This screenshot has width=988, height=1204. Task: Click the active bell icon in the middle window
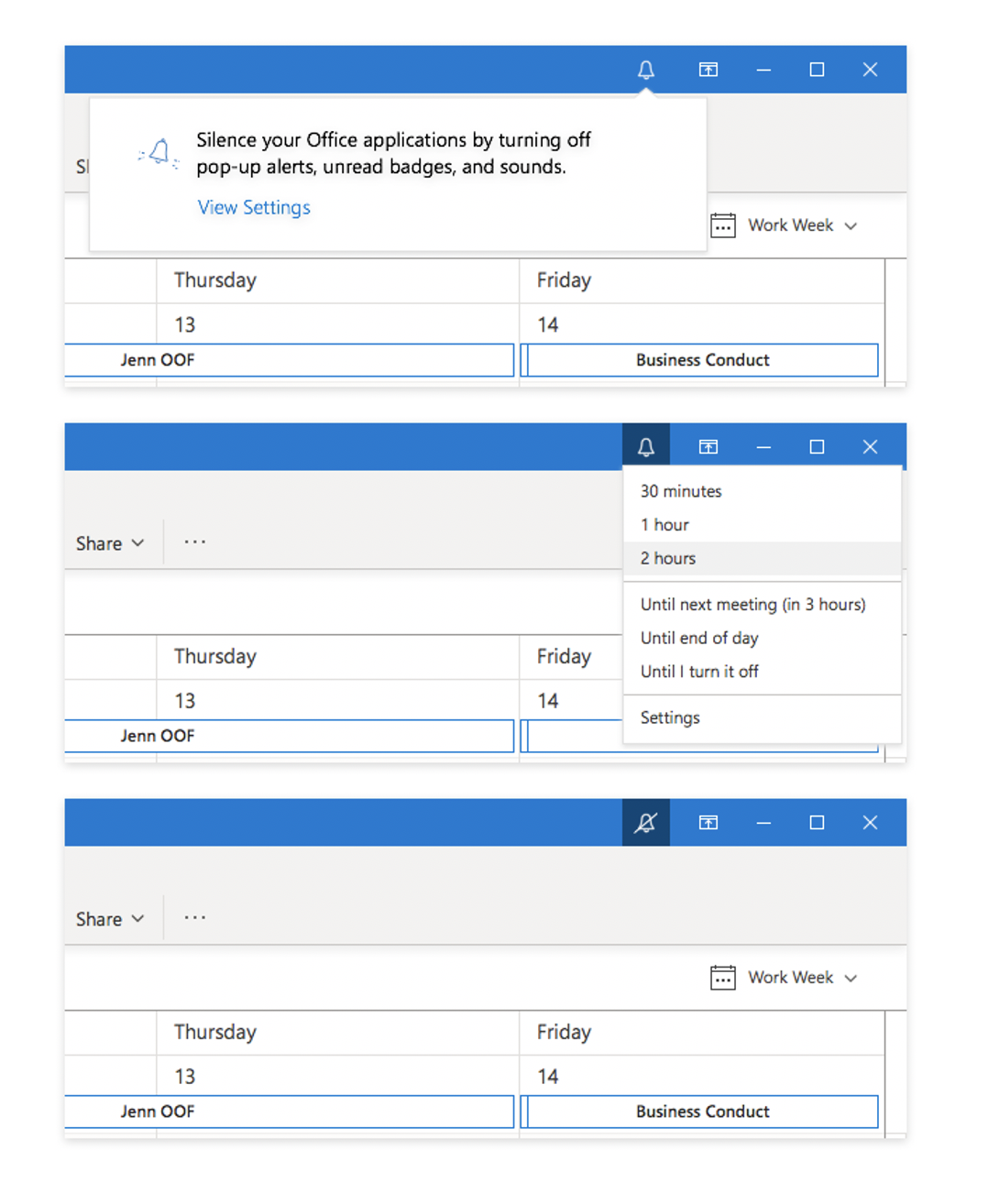coord(646,446)
